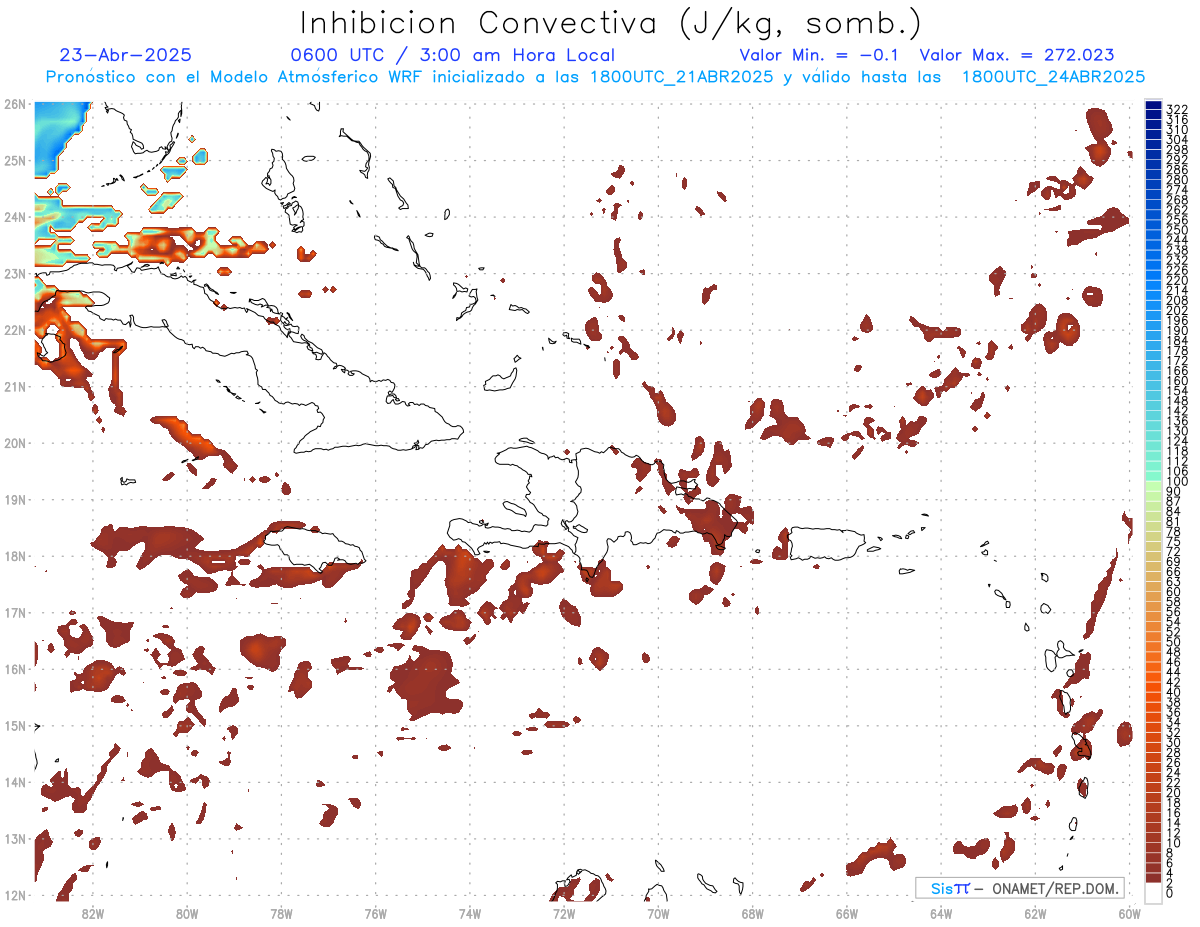Click the 'SisTT - ONAMET/REP.DOM.' credit box
1200x927 pixels.
[x=1020, y=888]
